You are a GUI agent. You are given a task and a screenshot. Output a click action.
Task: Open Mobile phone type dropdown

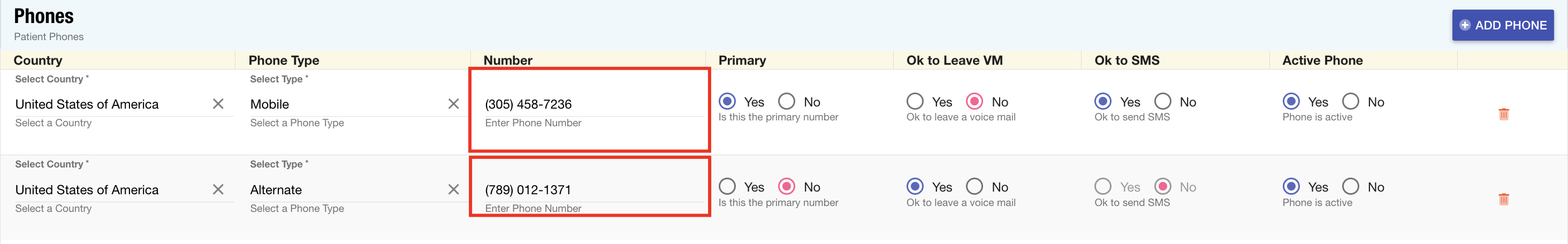(x=344, y=105)
